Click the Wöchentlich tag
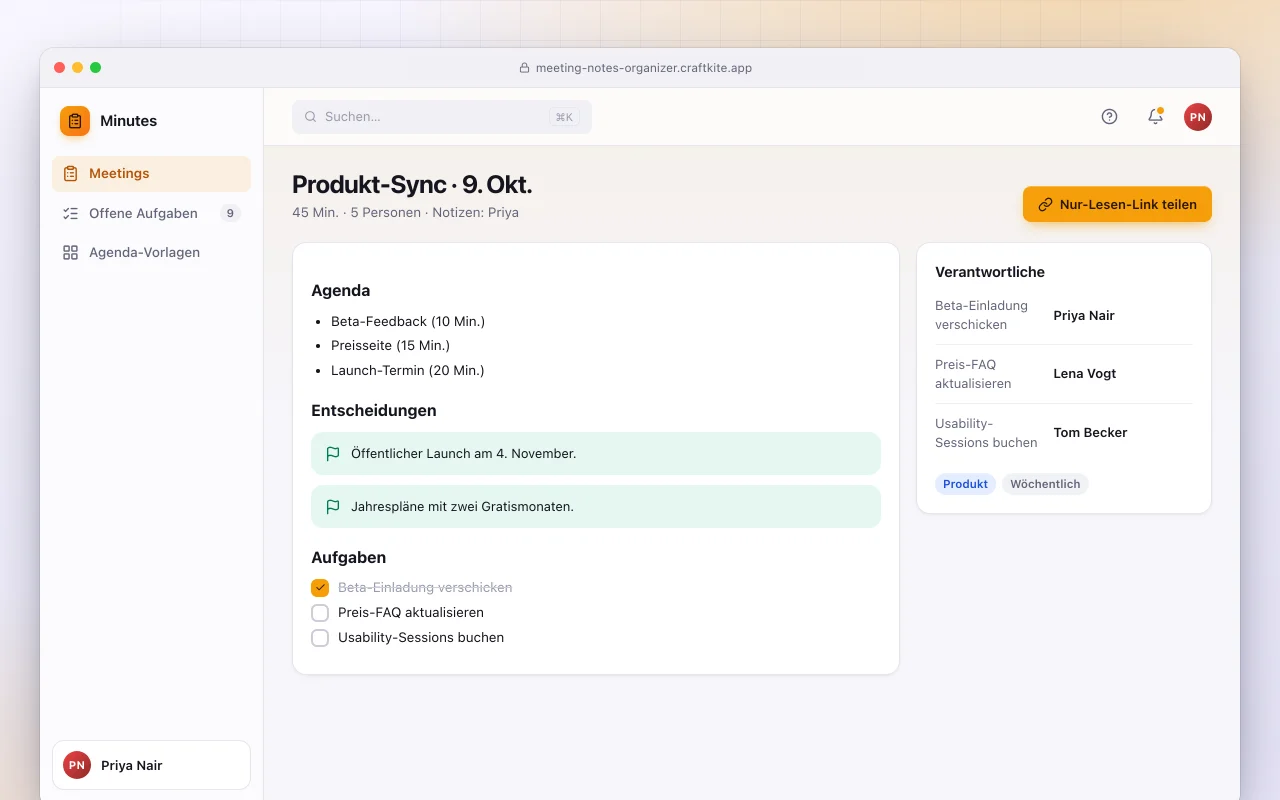 click(1045, 484)
